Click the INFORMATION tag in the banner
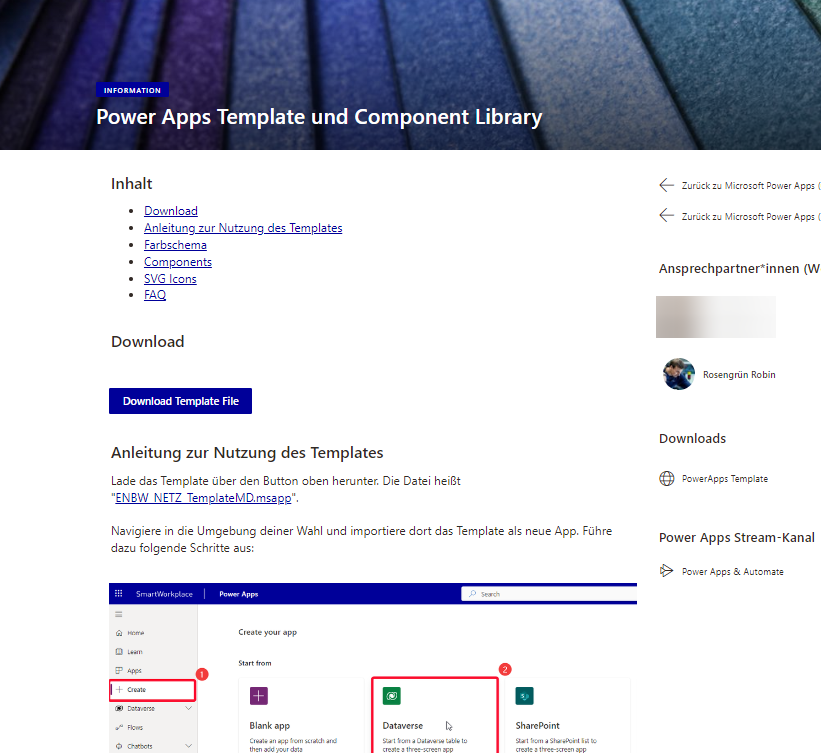Viewport: 821px width, 753px height. [132, 90]
